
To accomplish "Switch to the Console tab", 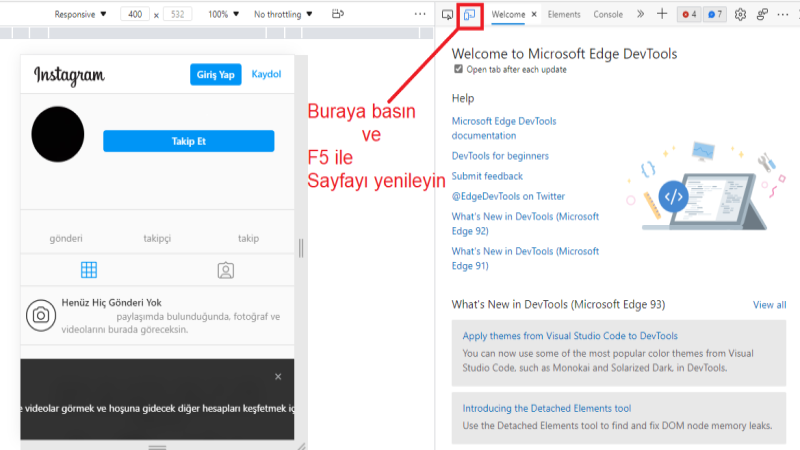I will [x=608, y=14].
